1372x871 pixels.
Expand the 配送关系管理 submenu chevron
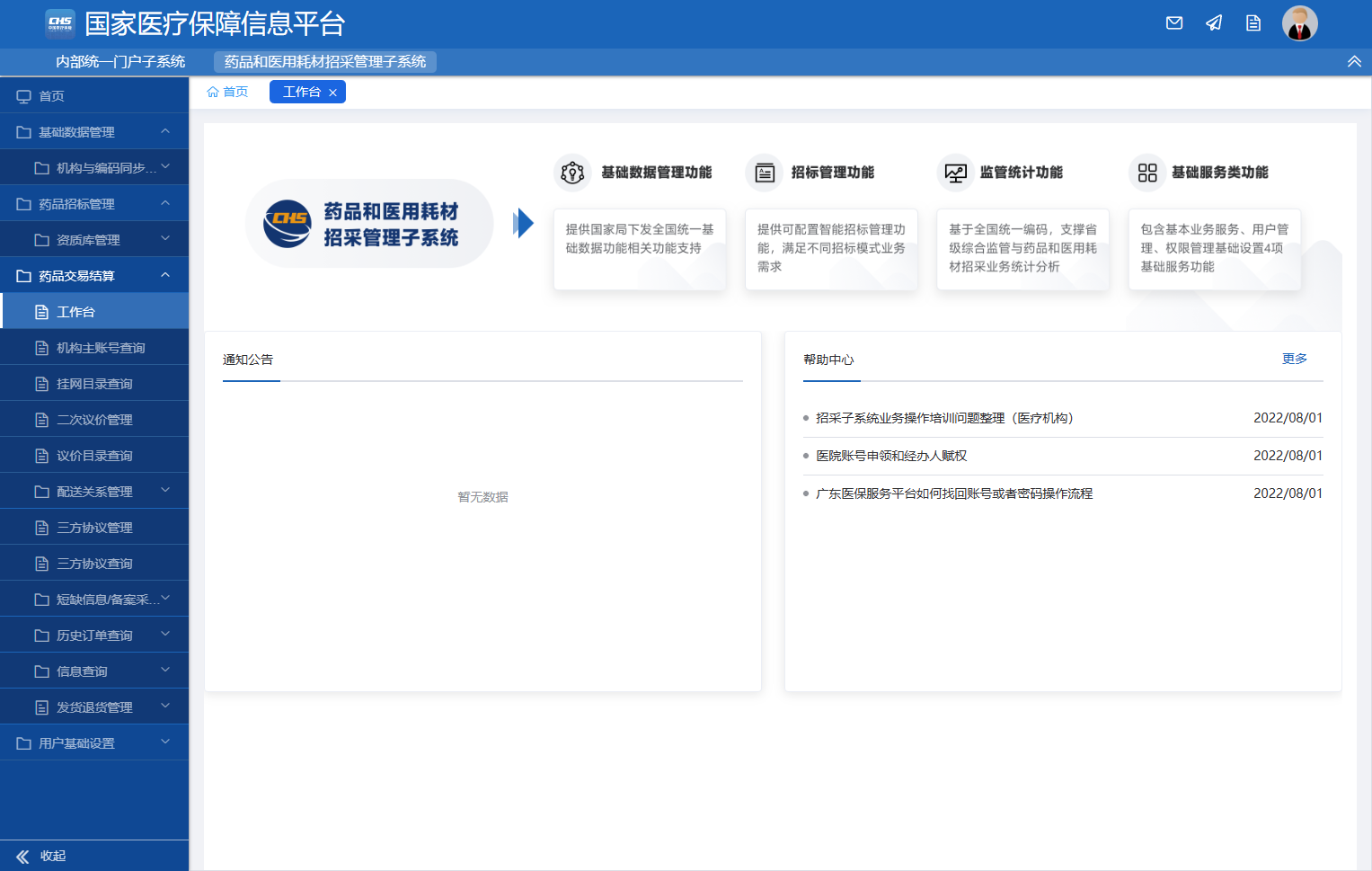[165, 491]
